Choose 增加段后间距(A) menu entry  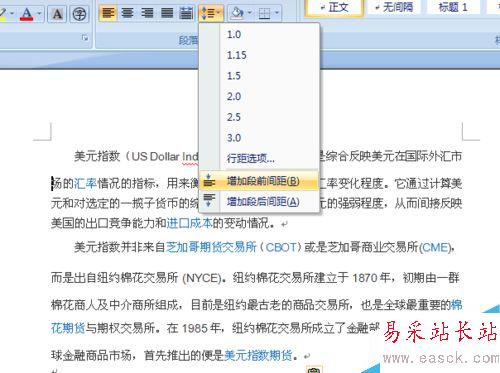(259, 201)
